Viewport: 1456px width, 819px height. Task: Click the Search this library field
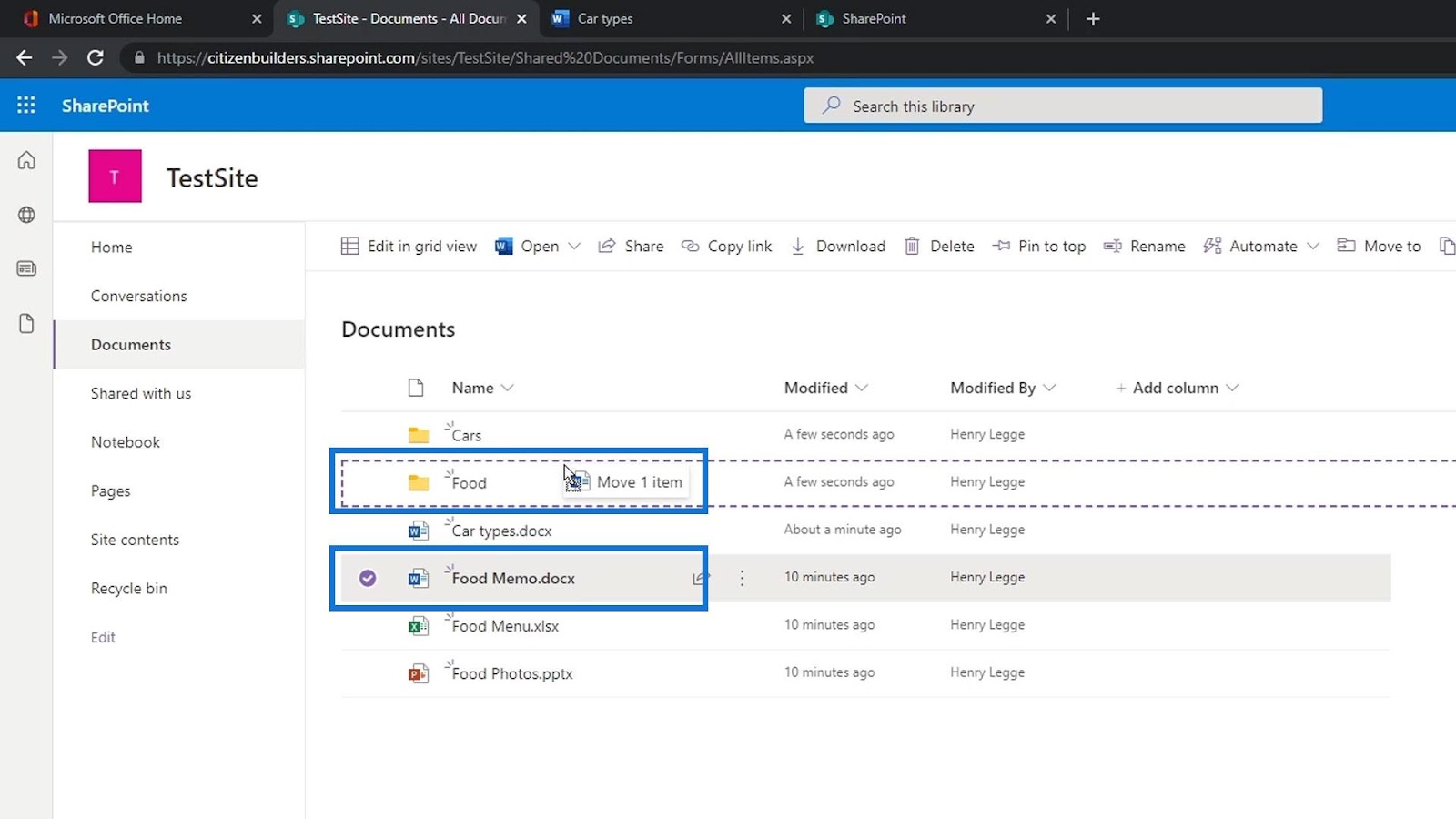(x=1063, y=106)
